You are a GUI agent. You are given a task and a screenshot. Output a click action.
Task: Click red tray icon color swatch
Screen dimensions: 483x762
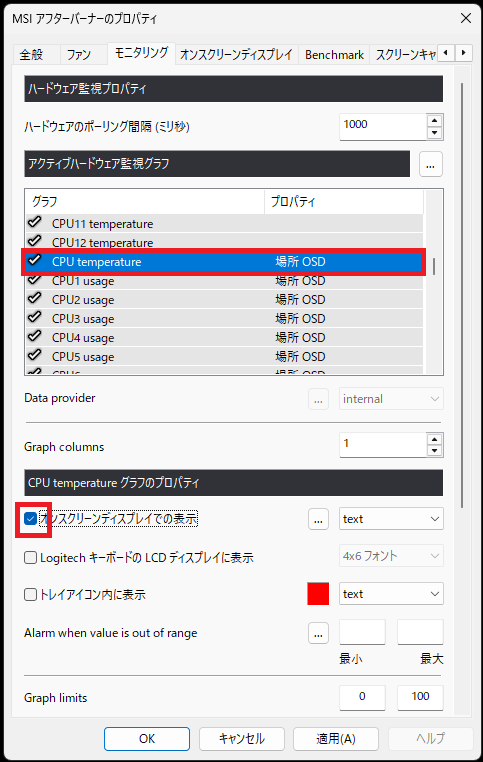[x=318, y=594]
